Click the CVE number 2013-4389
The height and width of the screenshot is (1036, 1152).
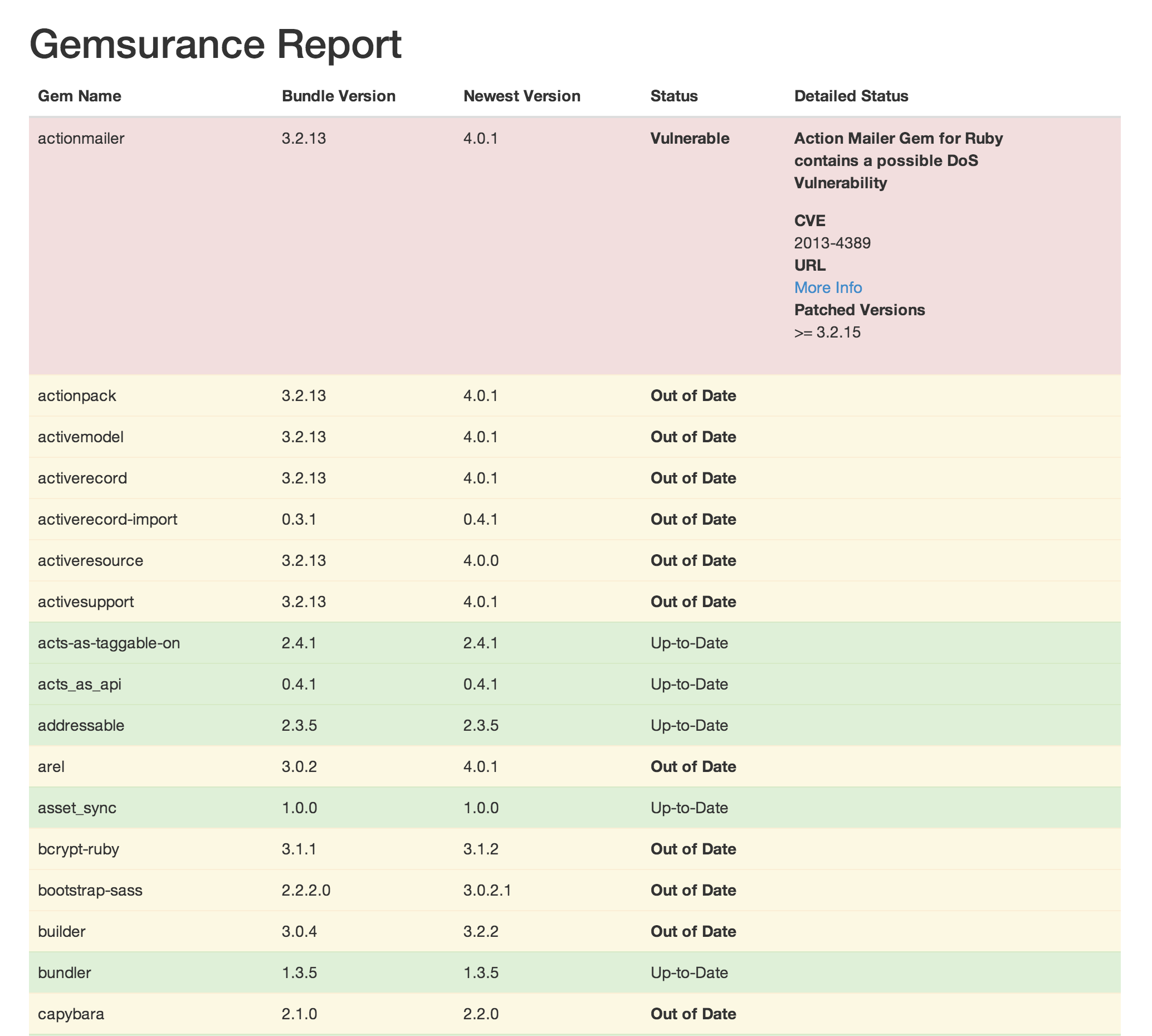[x=832, y=243]
